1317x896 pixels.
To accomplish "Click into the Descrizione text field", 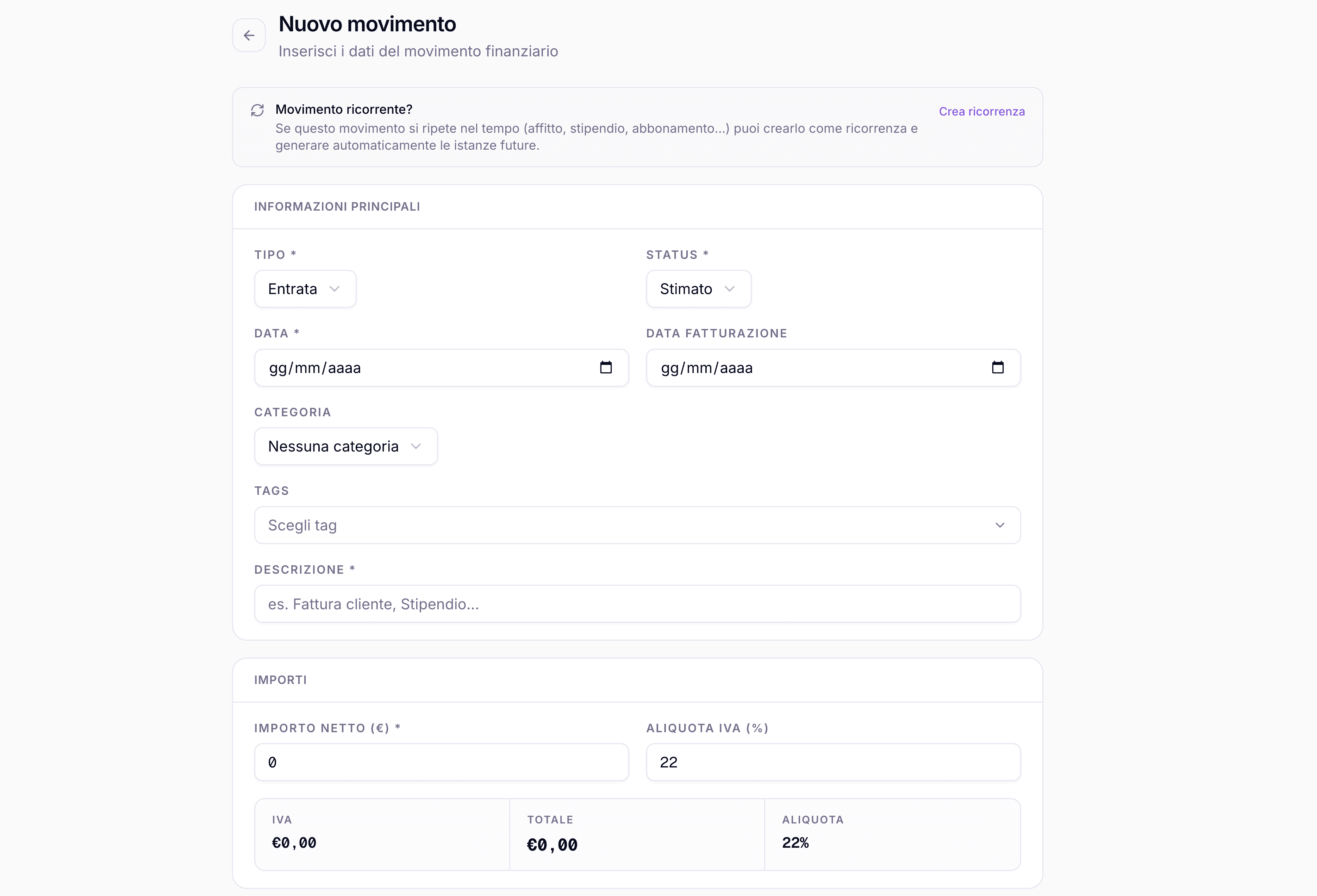I will [637, 604].
